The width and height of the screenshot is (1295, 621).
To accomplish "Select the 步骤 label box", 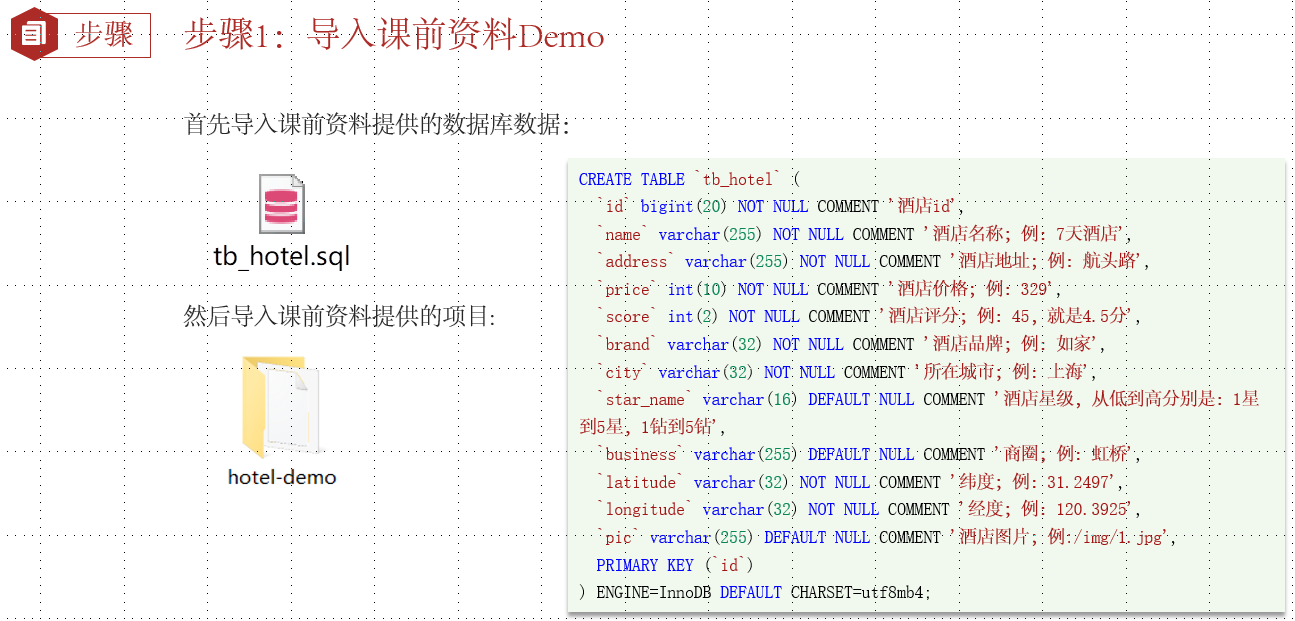I will coord(104,35).
